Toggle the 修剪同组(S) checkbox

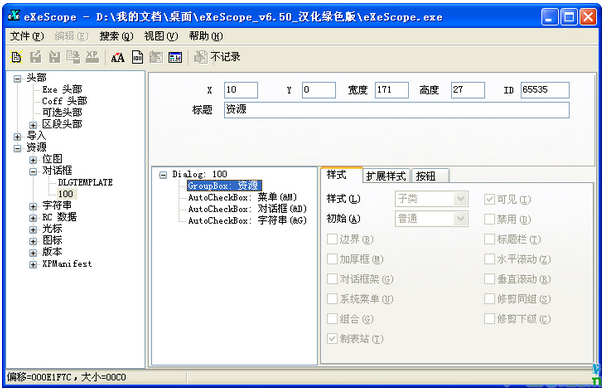click(489, 299)
